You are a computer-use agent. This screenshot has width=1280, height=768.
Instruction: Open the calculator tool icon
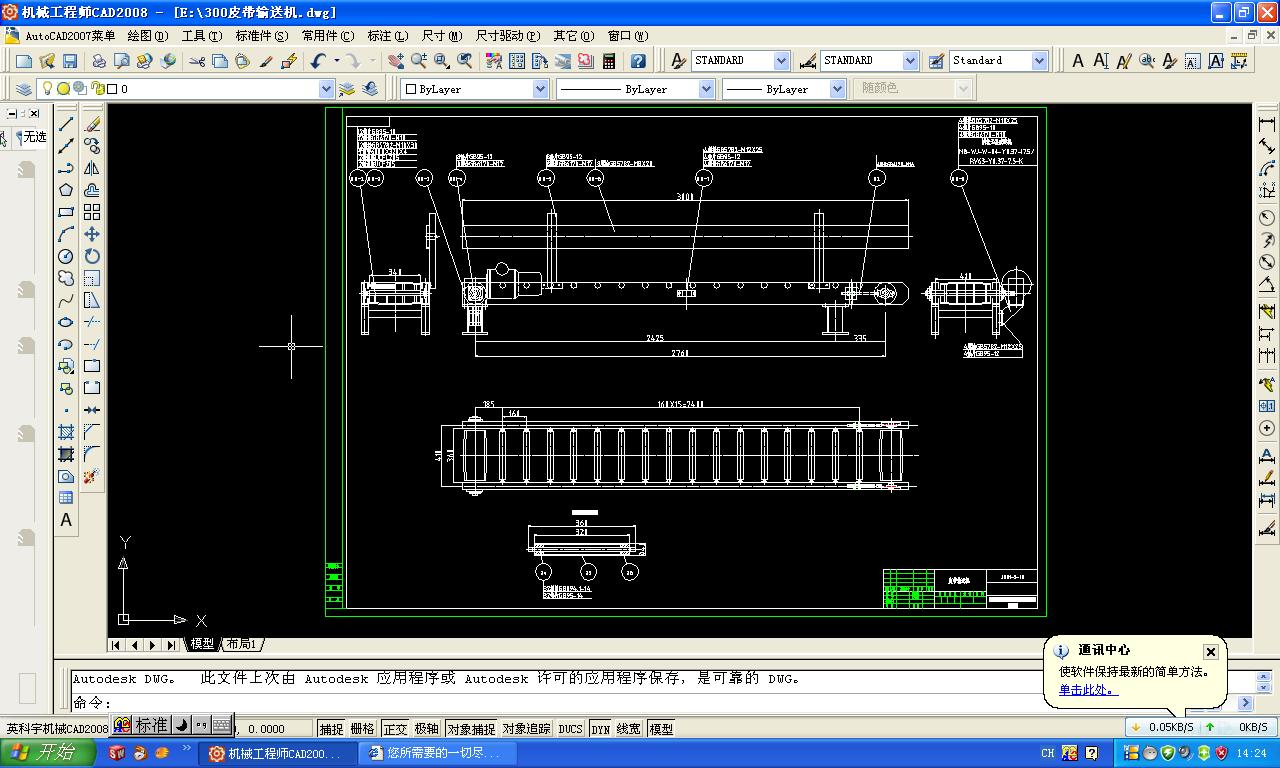point(609,61)
